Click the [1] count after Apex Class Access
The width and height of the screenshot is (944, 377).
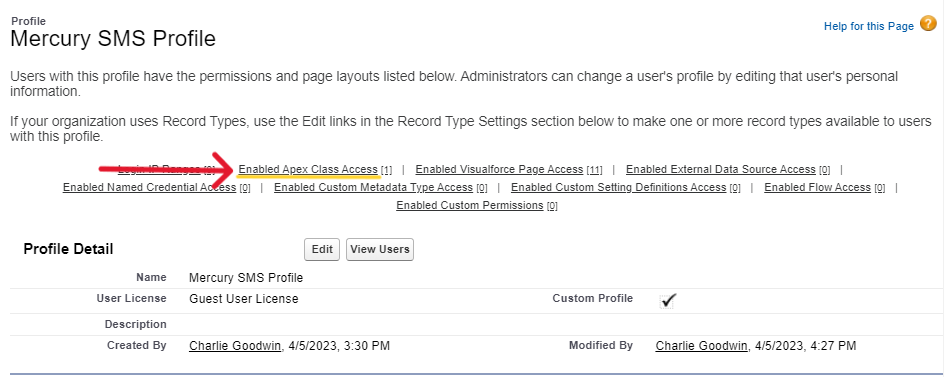click(x=387, y=170)
